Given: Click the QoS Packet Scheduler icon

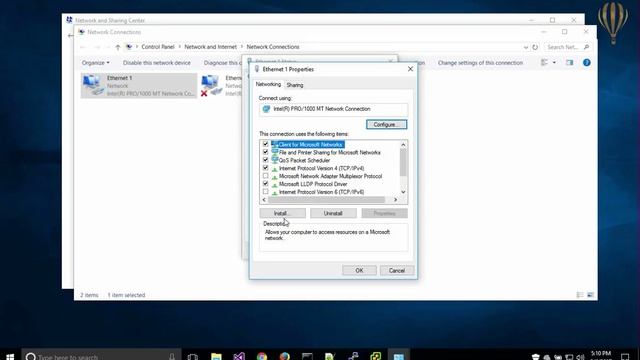Looking at the screenshot, I should click(x=274, y=160).
